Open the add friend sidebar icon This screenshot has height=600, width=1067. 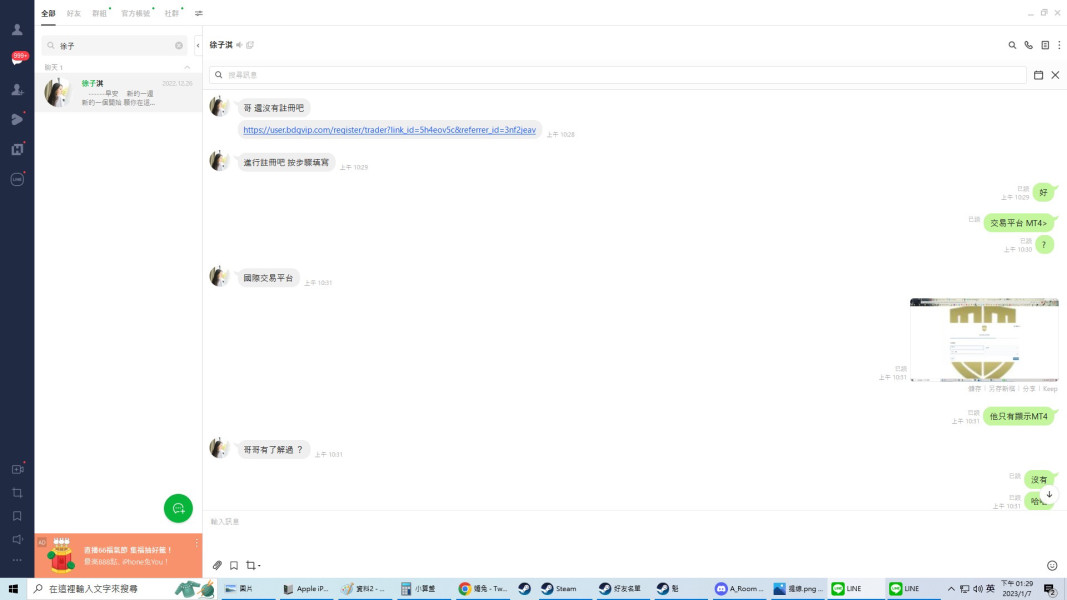[17, 89]
